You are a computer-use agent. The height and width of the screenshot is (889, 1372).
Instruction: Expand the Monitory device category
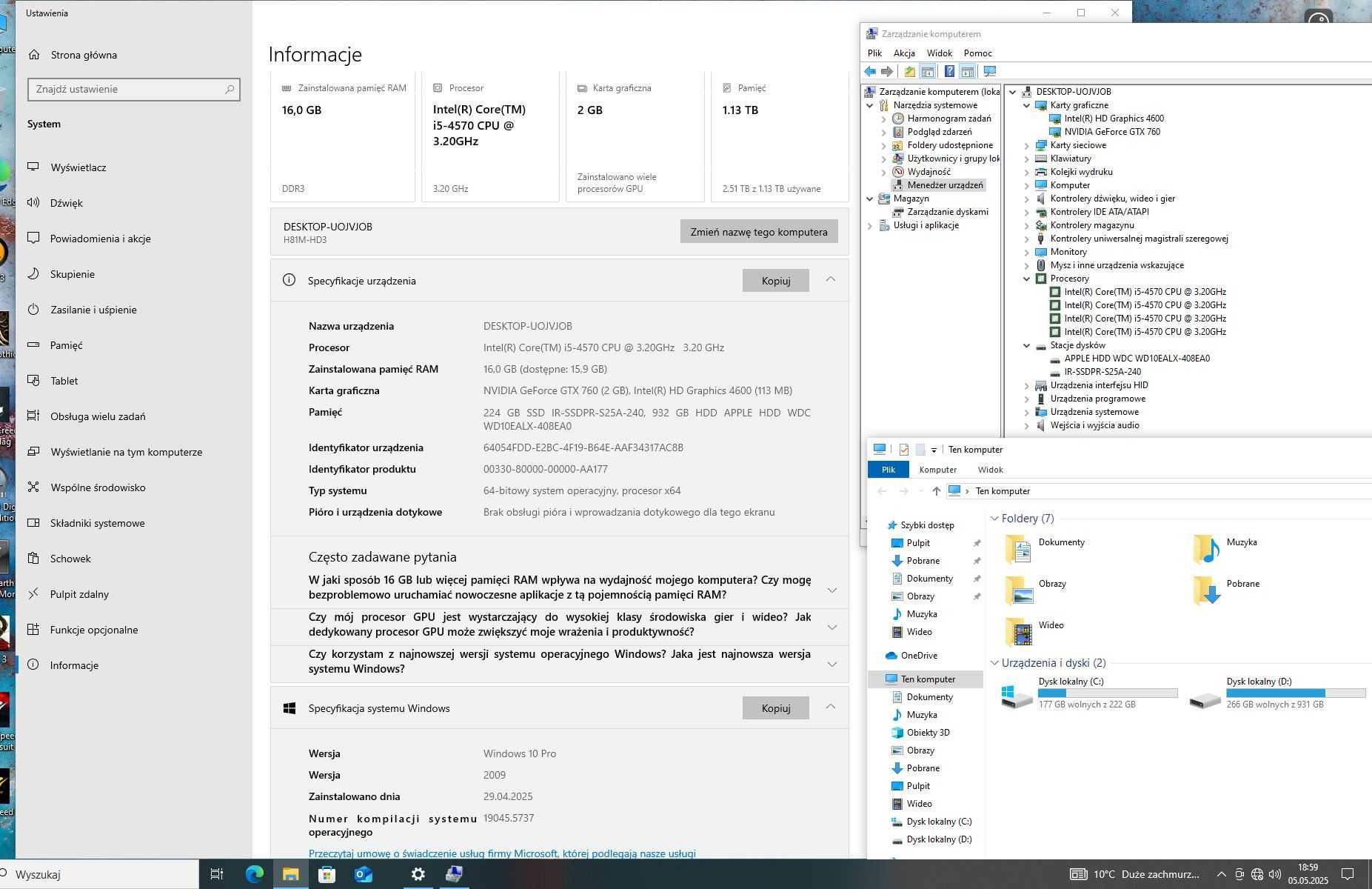tap(1026, 252)
